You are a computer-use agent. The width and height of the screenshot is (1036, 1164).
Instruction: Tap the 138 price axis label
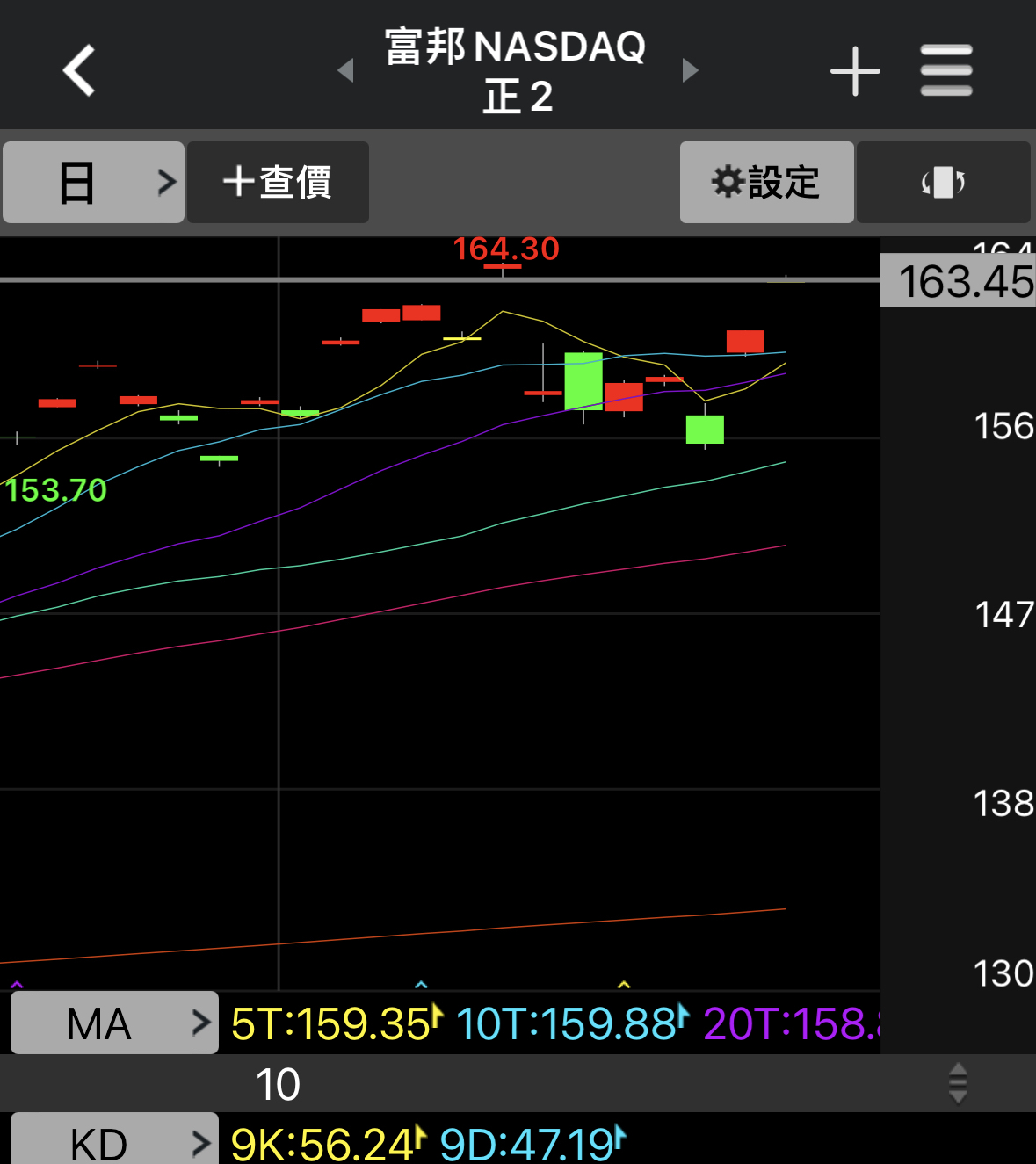(1003, 803)
